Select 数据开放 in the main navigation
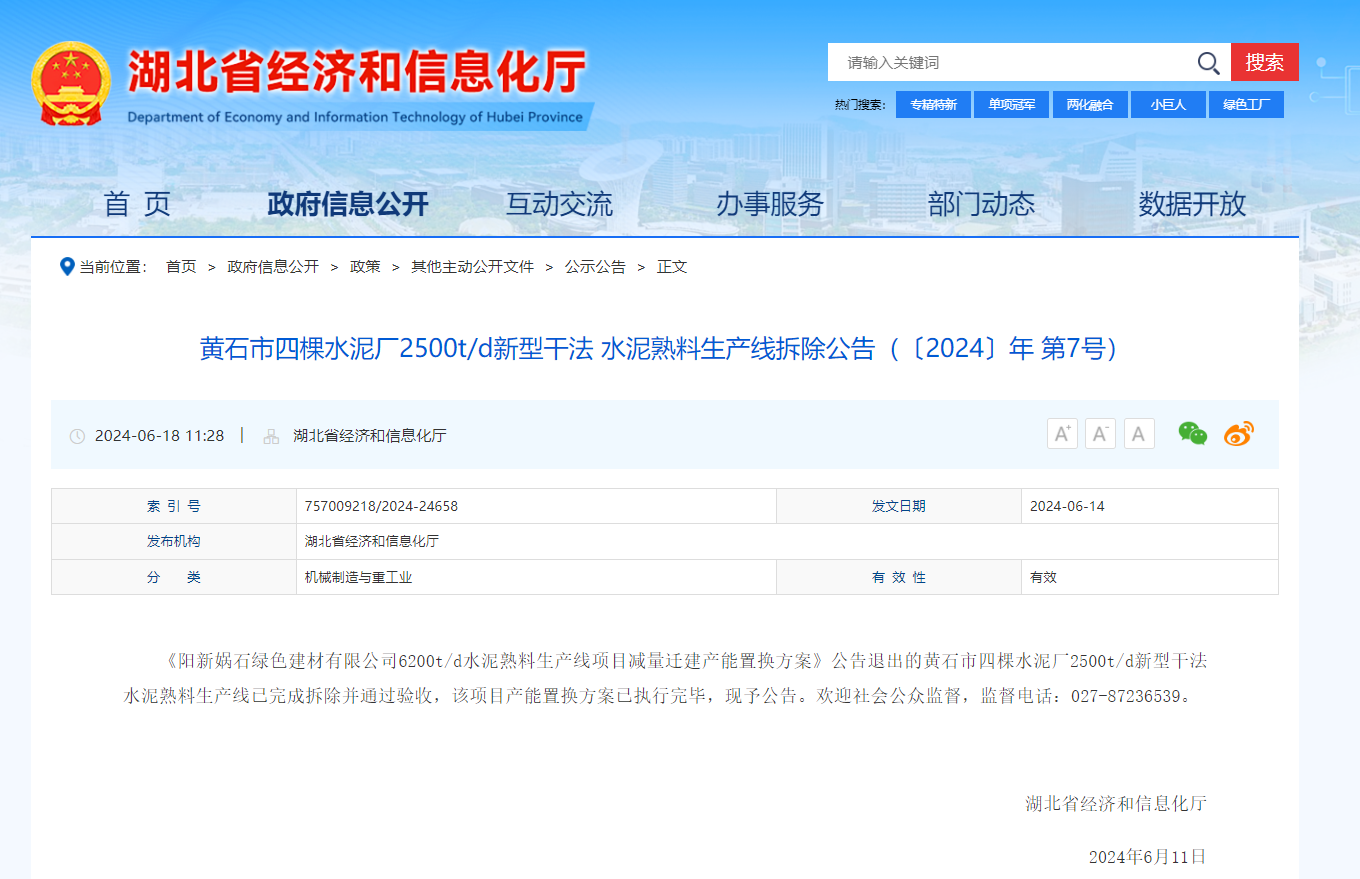The height and width of the screenshot is (879, 1360). click(1192, 204)
